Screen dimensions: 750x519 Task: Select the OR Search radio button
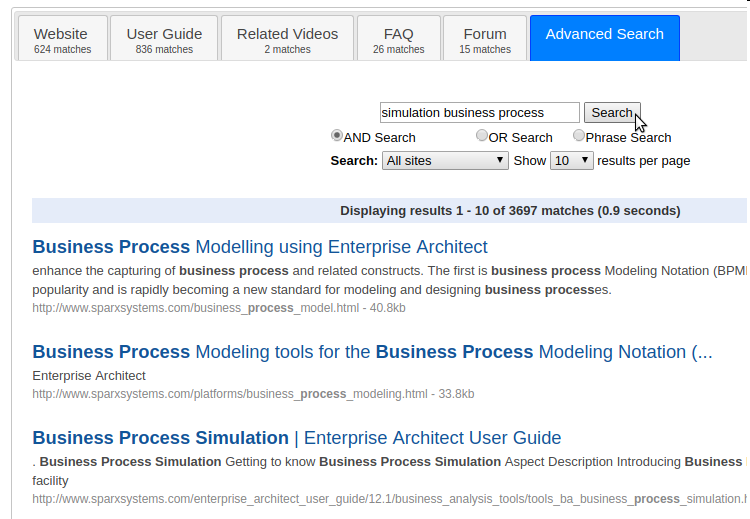click(x=482, y=136)
